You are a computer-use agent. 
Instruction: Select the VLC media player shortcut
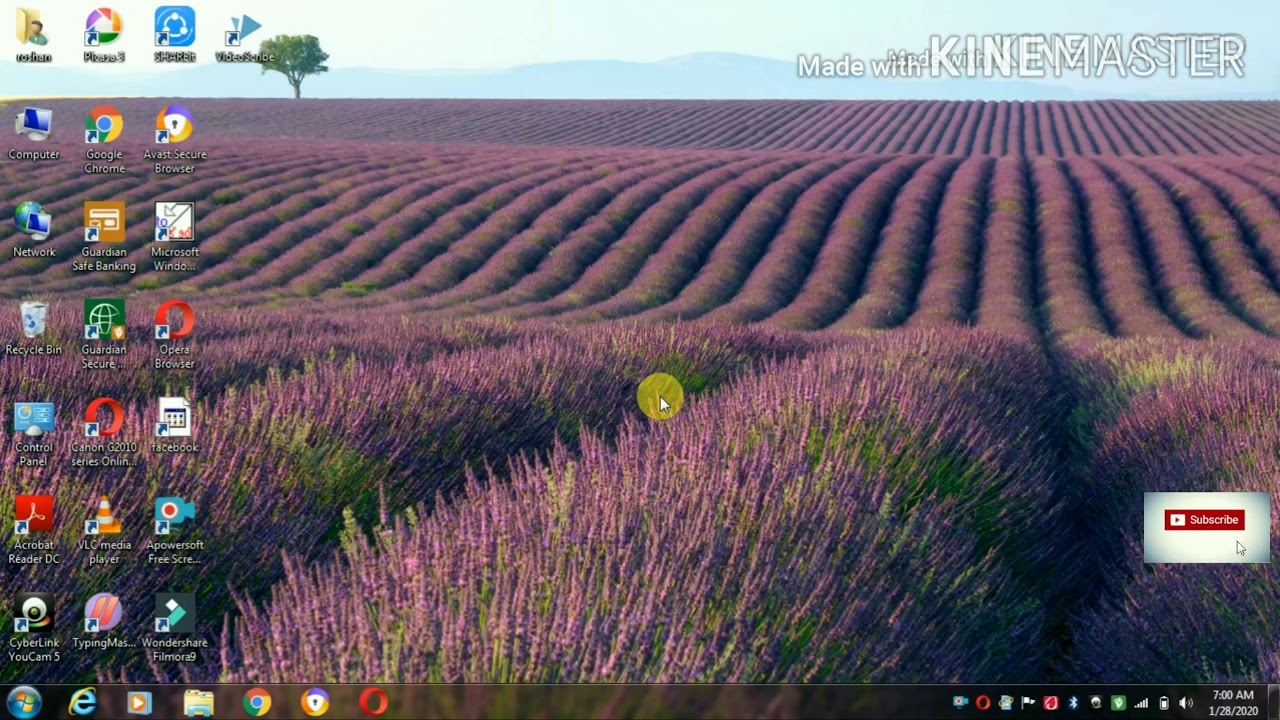pyautogui.click(x=104, y=530)
